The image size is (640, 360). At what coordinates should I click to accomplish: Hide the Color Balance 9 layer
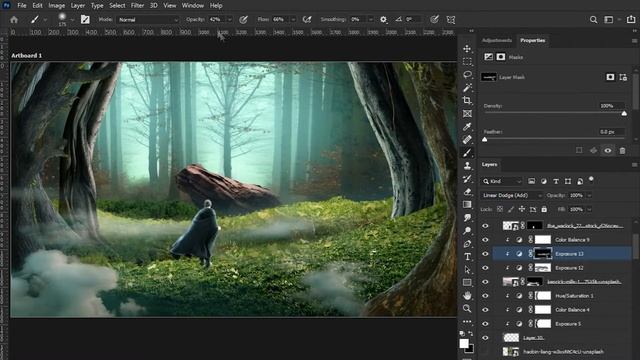pos(485,240)
